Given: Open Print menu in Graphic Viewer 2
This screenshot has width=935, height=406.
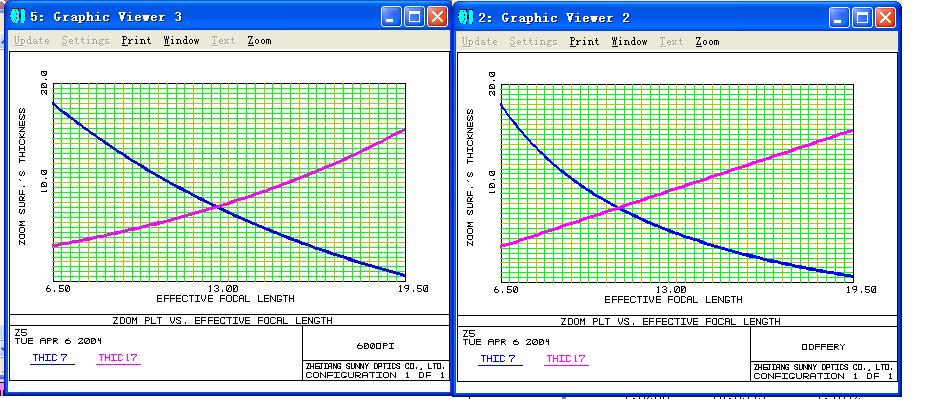Looking at the screenshot, I should (x=584, y=41).
